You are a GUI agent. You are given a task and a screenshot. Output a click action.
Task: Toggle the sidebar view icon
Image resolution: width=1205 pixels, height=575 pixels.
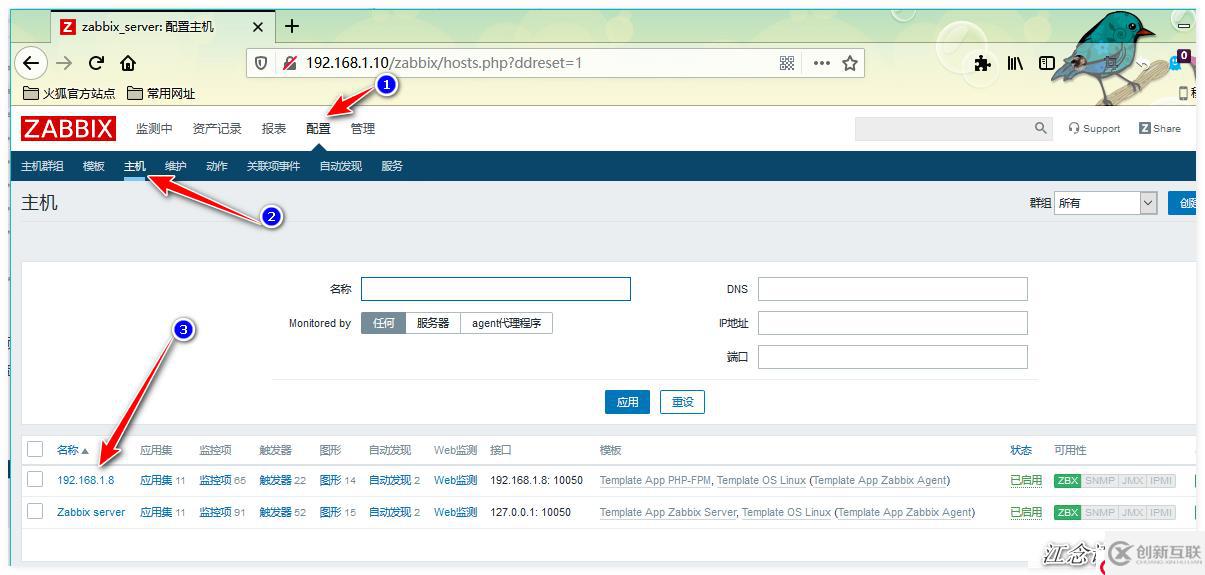tap(1047, 63)
